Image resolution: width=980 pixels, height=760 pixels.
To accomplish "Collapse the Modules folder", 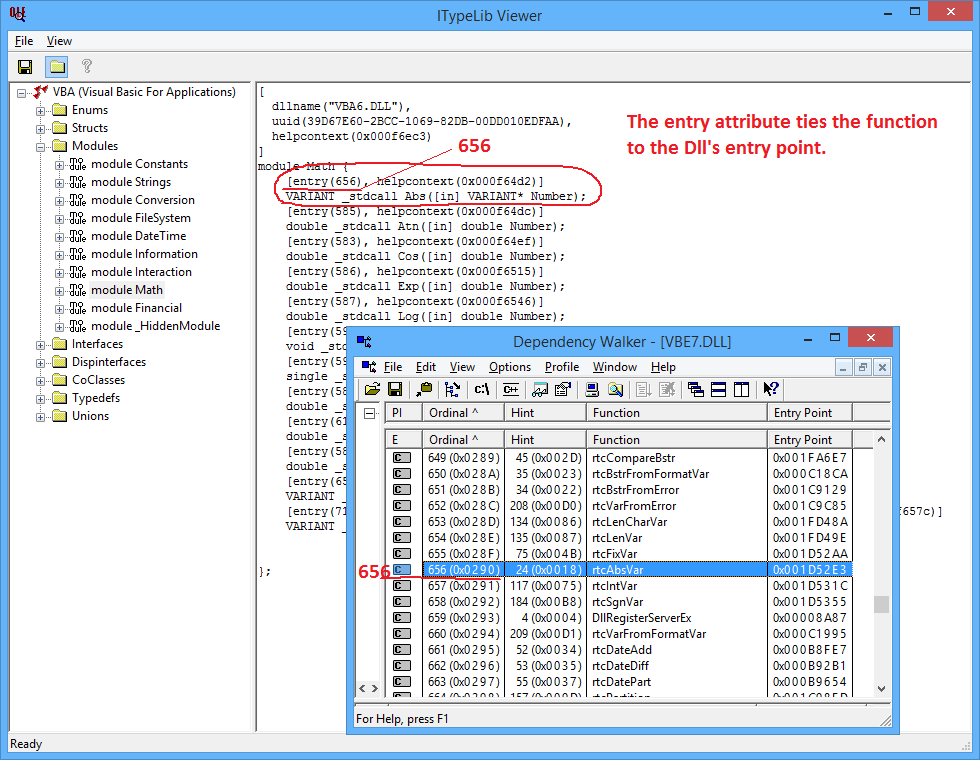I will click(x=41, y=147).
